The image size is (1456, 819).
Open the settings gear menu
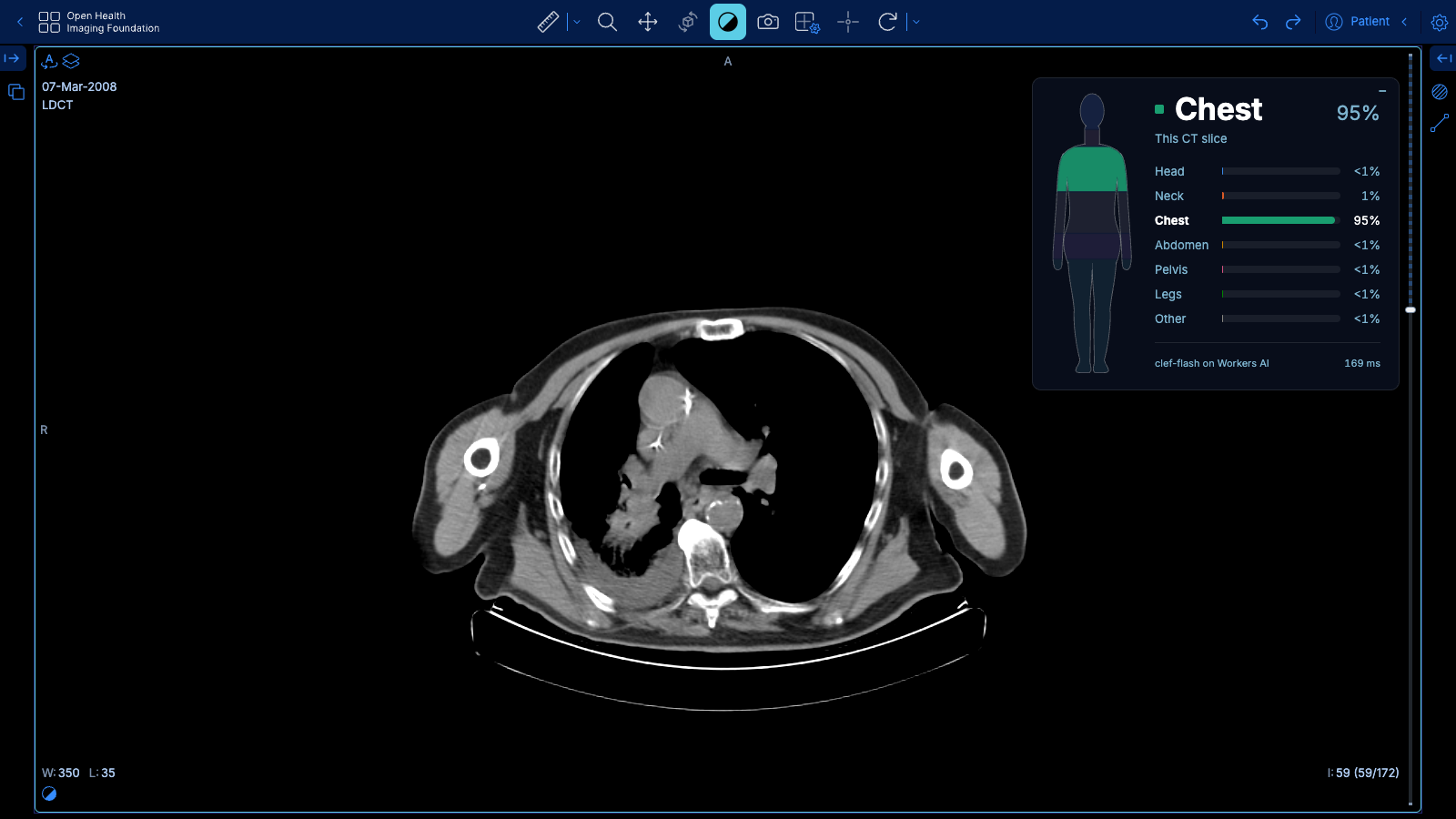(x=1440, y=22)
